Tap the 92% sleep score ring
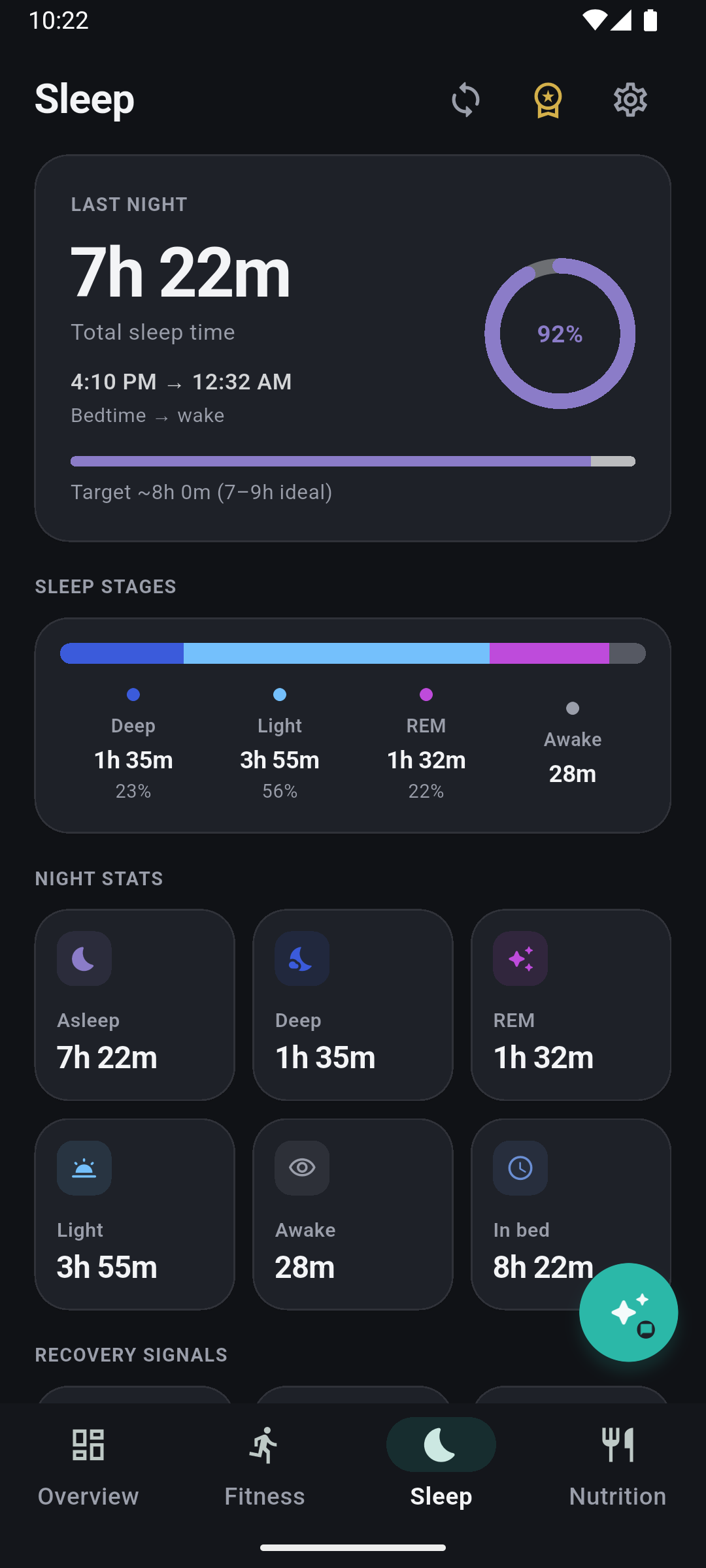Screen dimensions: 706x1568 [x=560, y=333]
